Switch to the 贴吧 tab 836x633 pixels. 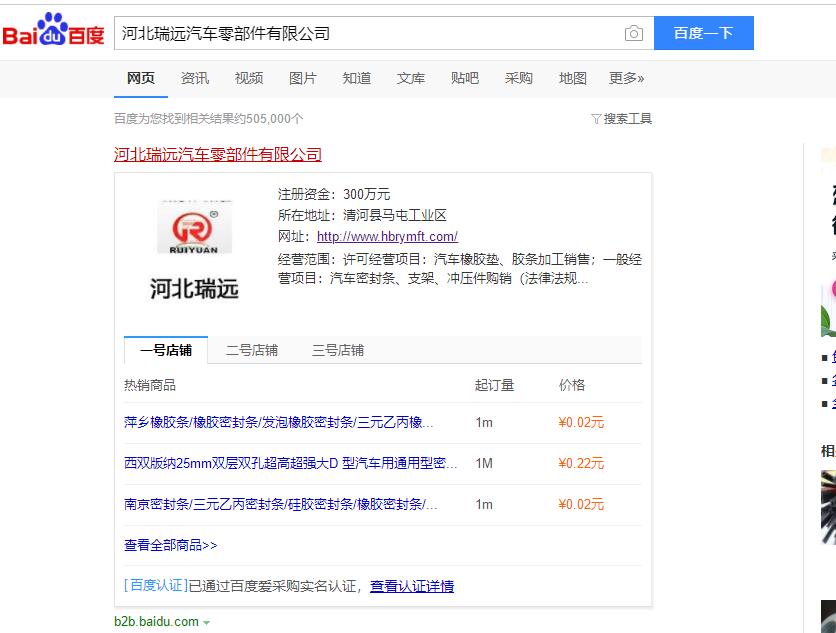(x=465, y=78)
